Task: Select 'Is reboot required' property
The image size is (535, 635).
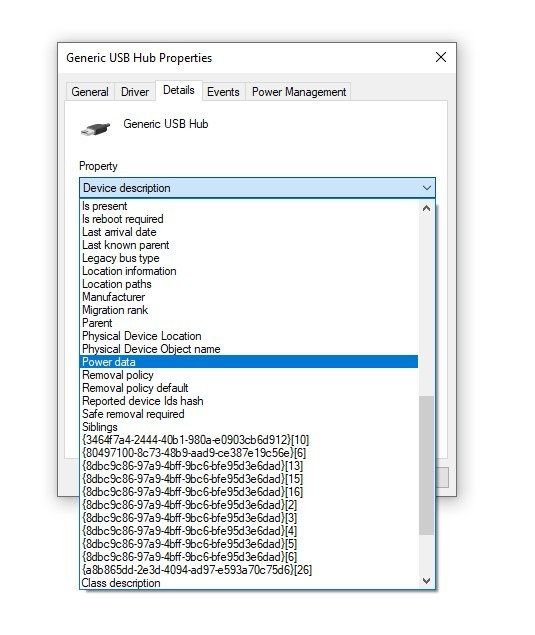Action: 249,219
